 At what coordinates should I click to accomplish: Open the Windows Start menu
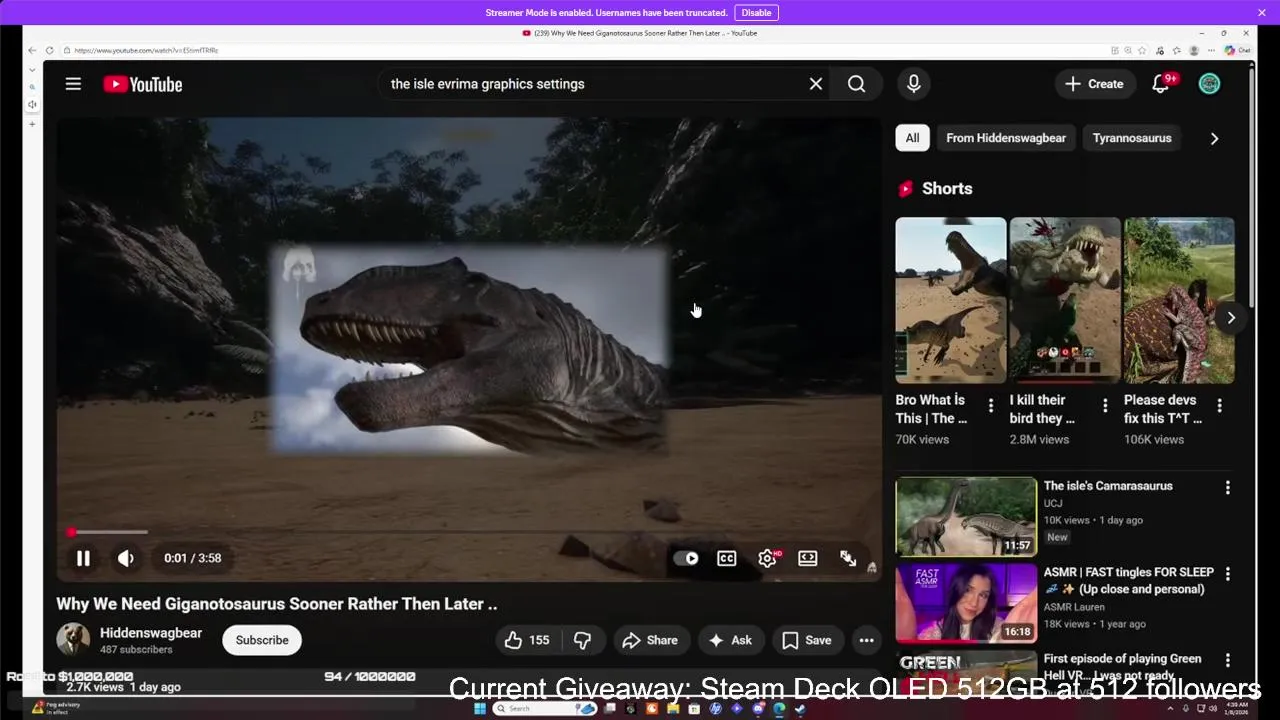[479, 708]
